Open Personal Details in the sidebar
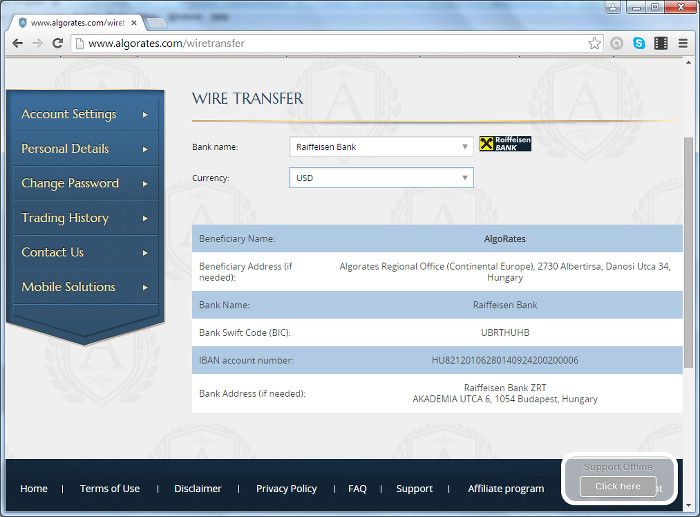The height and width of the screenshot is (517, 700). (x=83, y=149)
